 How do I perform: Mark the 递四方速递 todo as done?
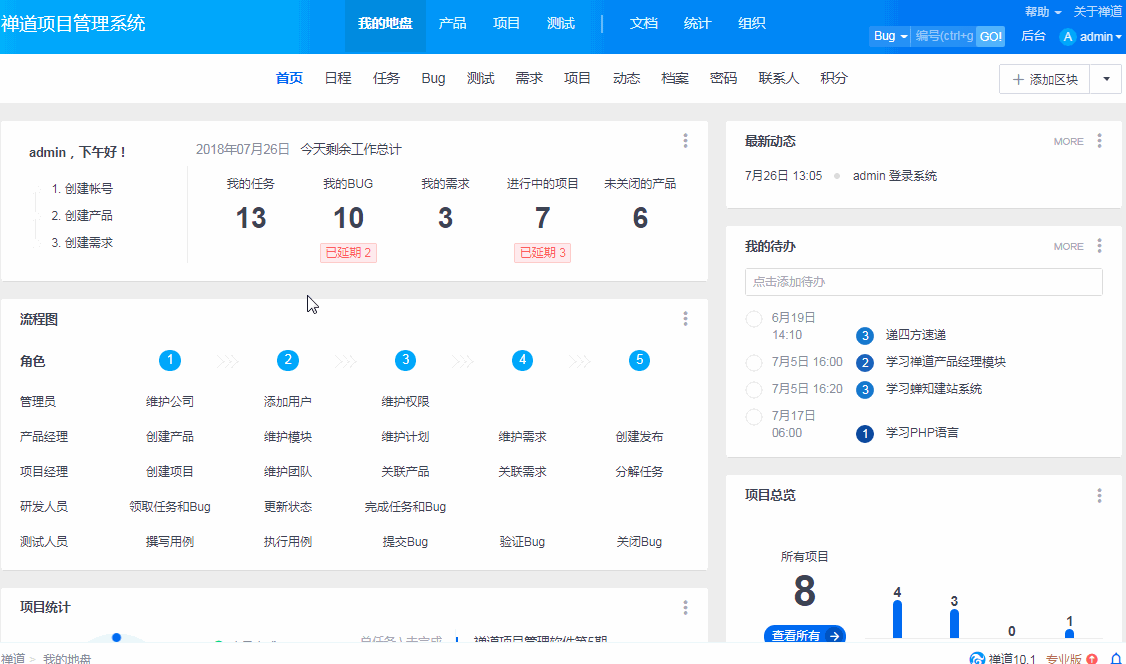point(754,319)
